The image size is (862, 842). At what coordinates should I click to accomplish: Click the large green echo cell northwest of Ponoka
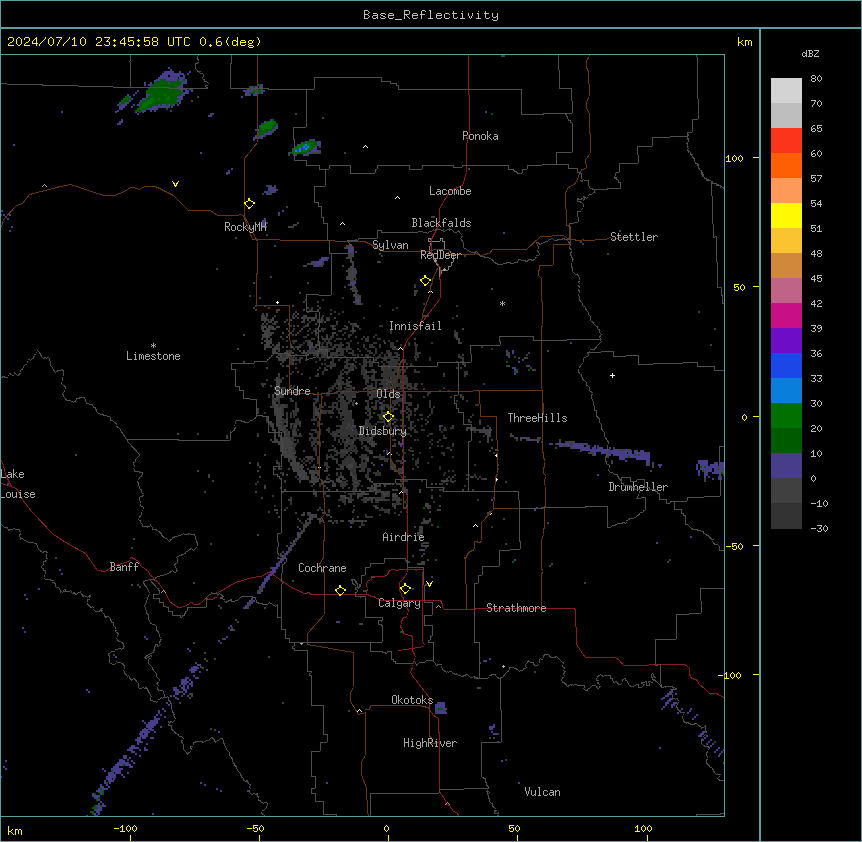(x=162, y=92)
